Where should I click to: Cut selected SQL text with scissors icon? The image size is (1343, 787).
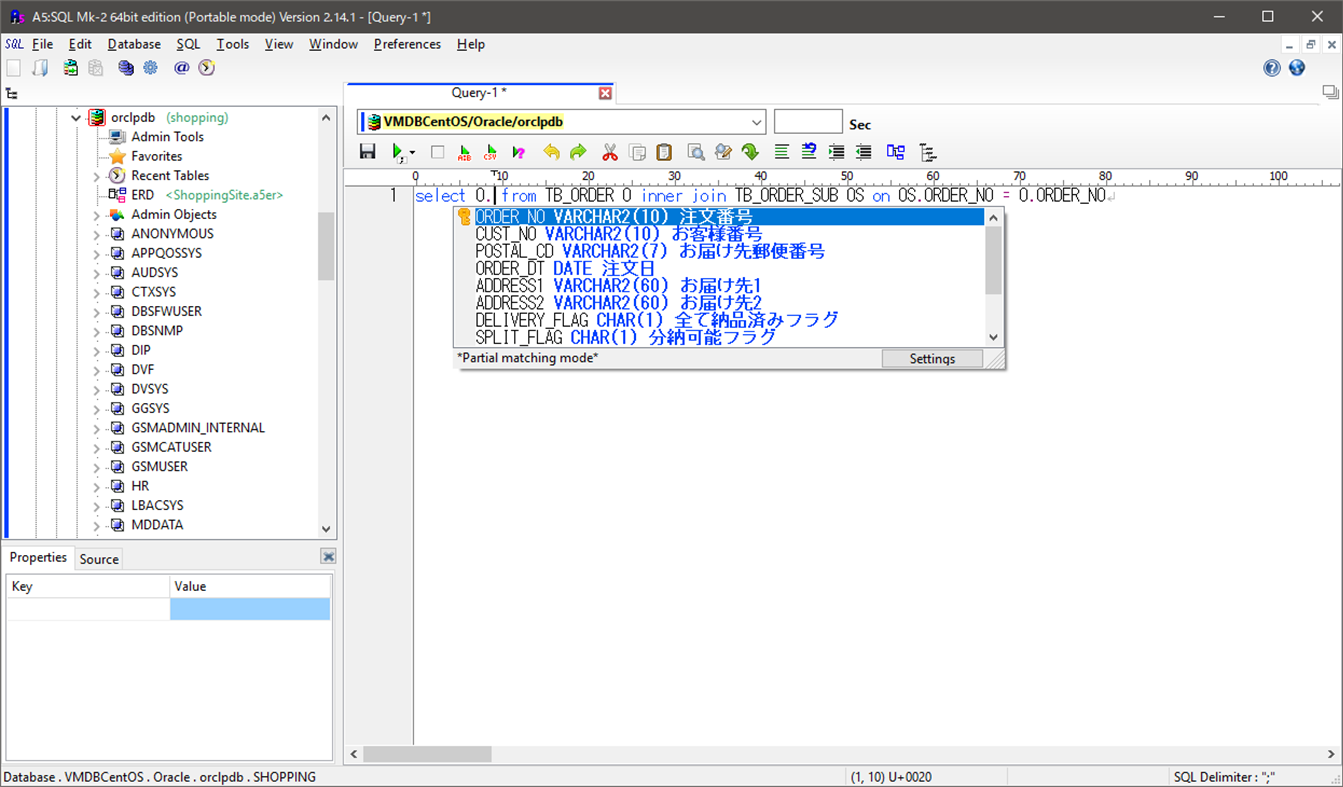[x=608, y=151]
